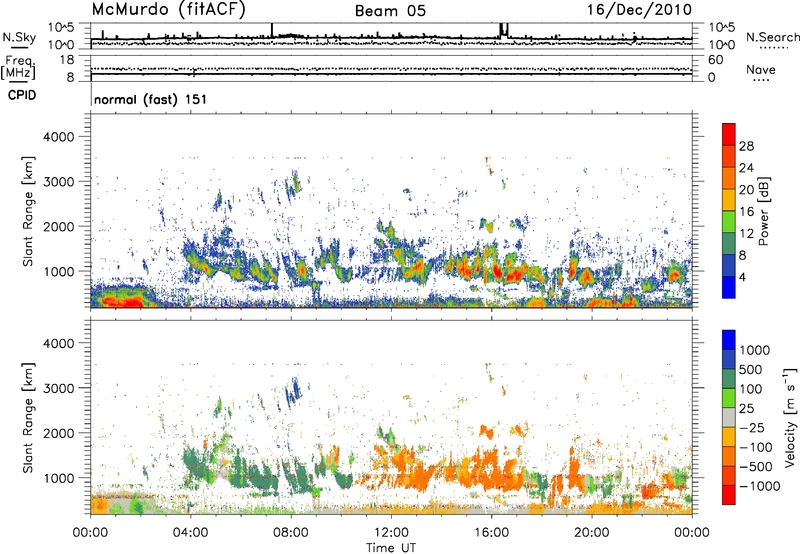Click the 18 tick on frequency axis
Viewport: 800px width, 554px height.
[x=67, y=60]
